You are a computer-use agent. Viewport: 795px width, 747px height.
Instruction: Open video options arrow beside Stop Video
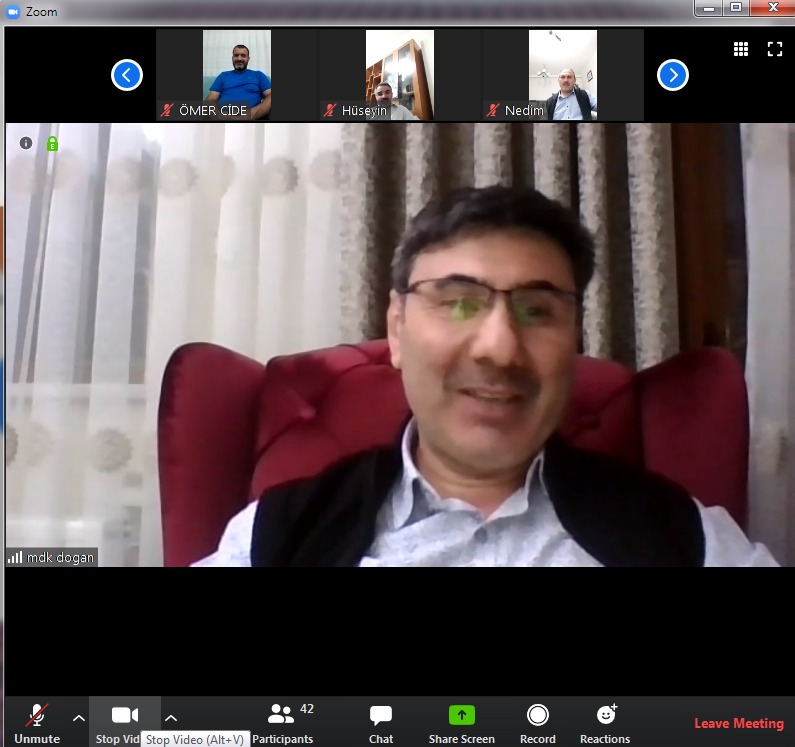pos(171,718)
